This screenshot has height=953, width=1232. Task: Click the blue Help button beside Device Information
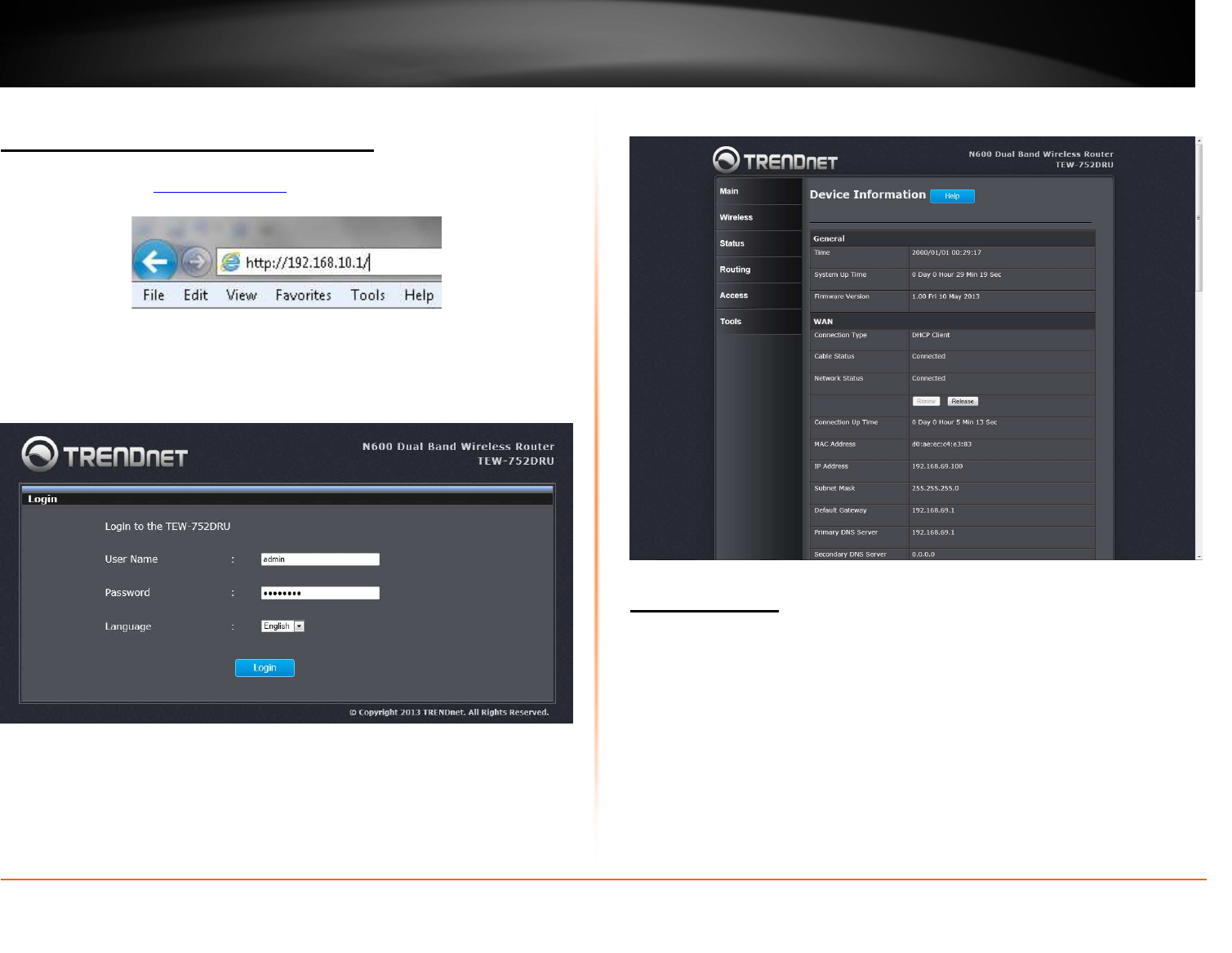coord(952,196)
